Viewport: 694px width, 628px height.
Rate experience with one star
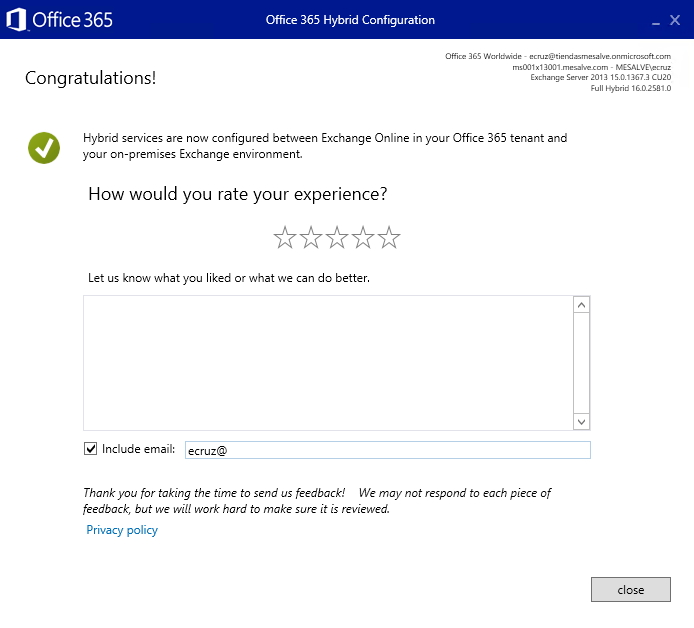[285, 238]
